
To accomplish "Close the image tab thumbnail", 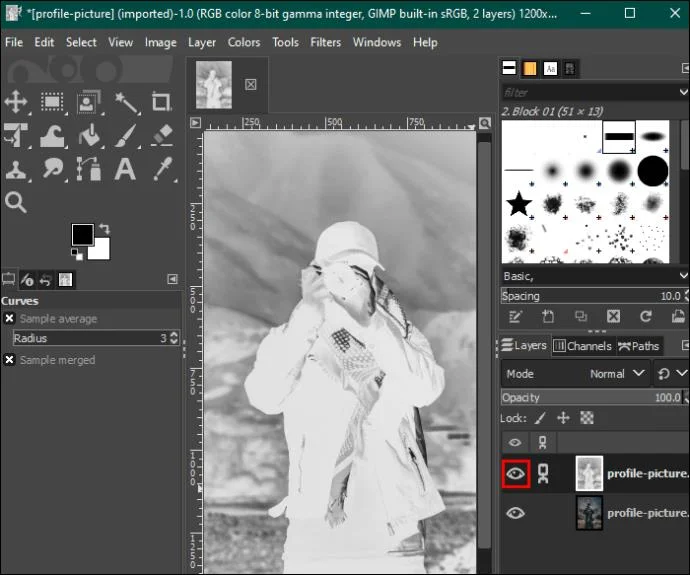I will pyautogui.click(x=250, y=84).
